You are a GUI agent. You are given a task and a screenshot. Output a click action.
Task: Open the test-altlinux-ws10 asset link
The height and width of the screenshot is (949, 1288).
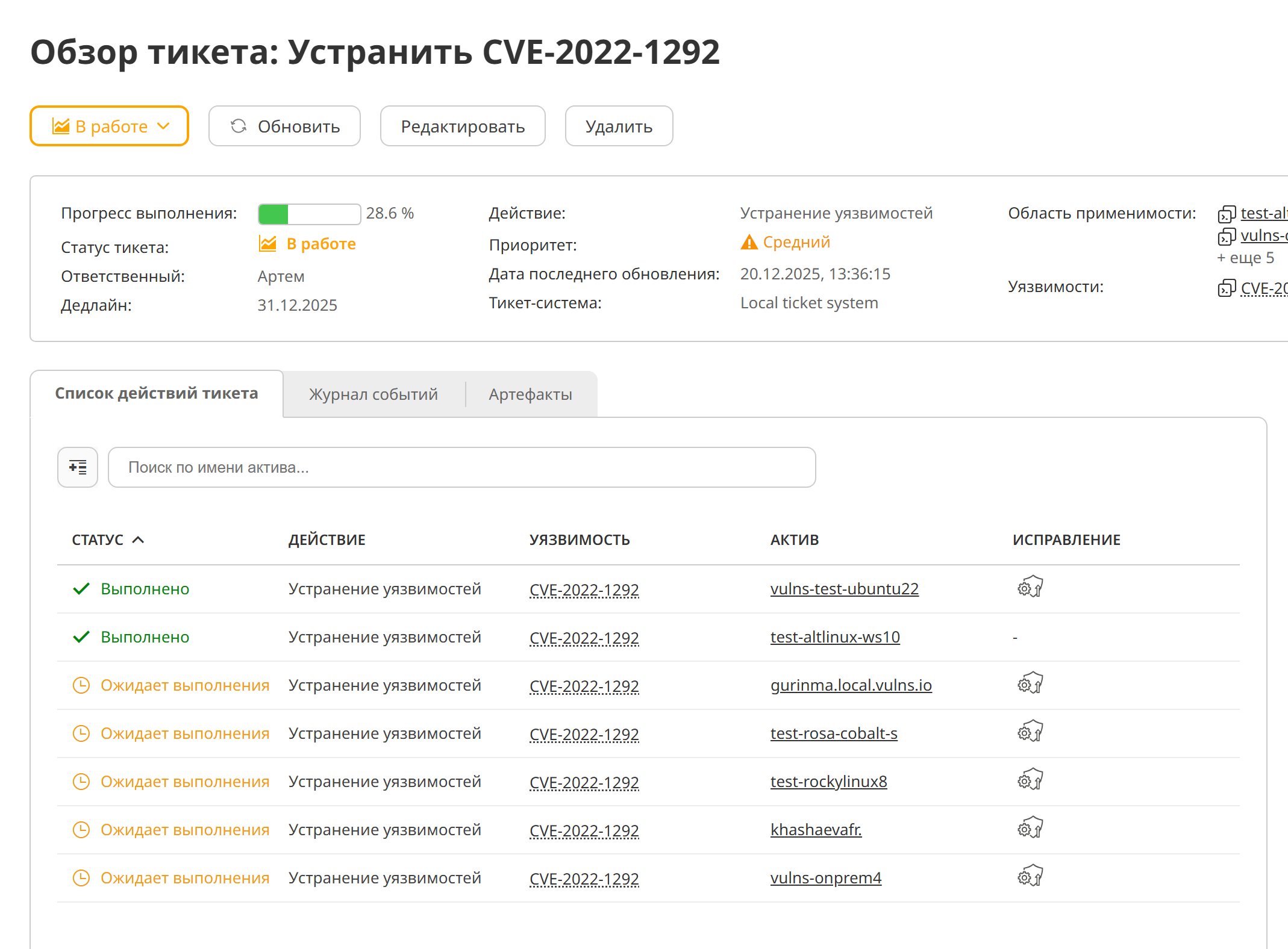click(x=835, y=637)
